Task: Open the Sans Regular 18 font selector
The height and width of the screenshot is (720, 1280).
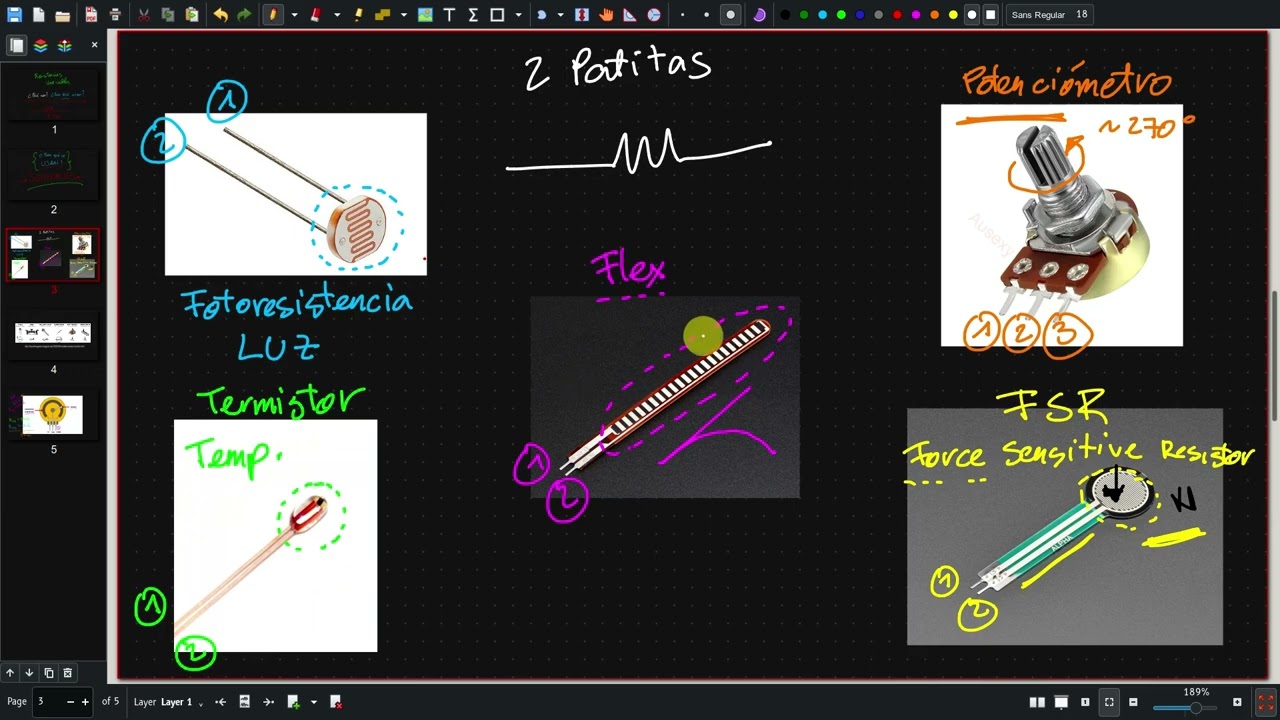Action: (x=1049, y=15)
